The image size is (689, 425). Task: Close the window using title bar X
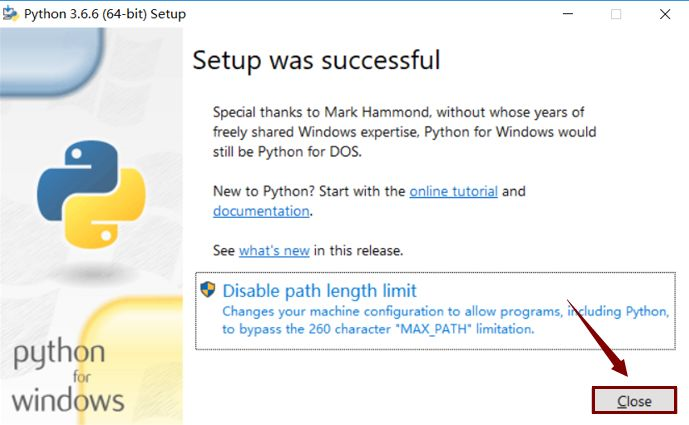665,14
